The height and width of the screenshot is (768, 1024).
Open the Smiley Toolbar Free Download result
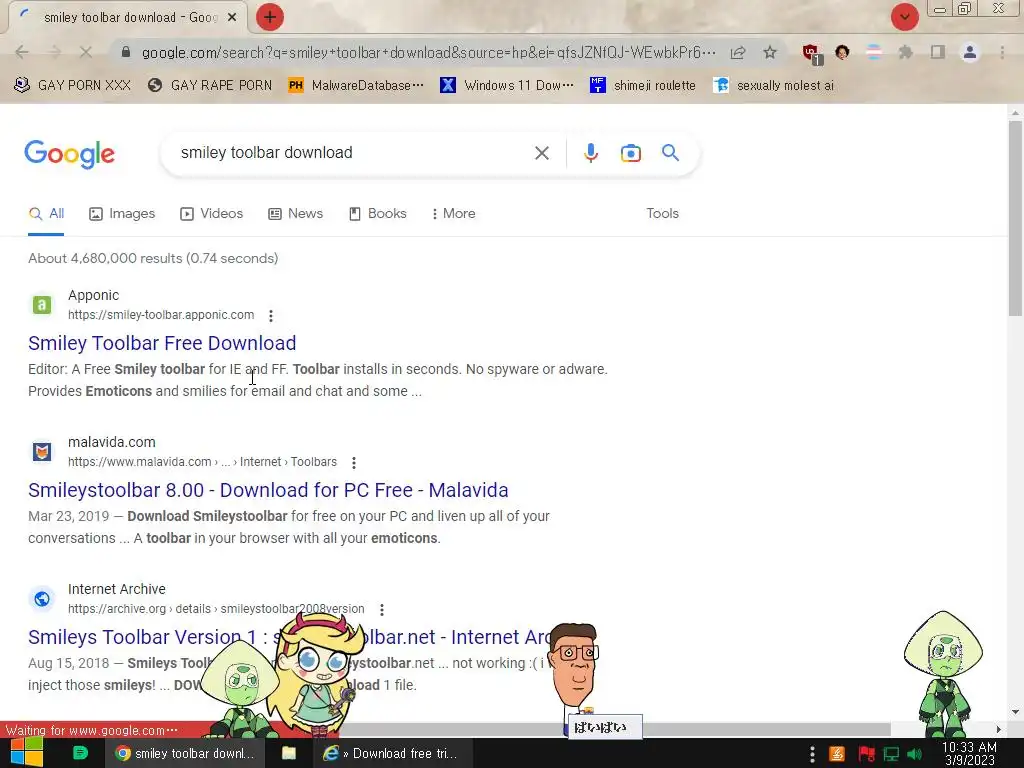pyautogui.click(x=162, y=343)
